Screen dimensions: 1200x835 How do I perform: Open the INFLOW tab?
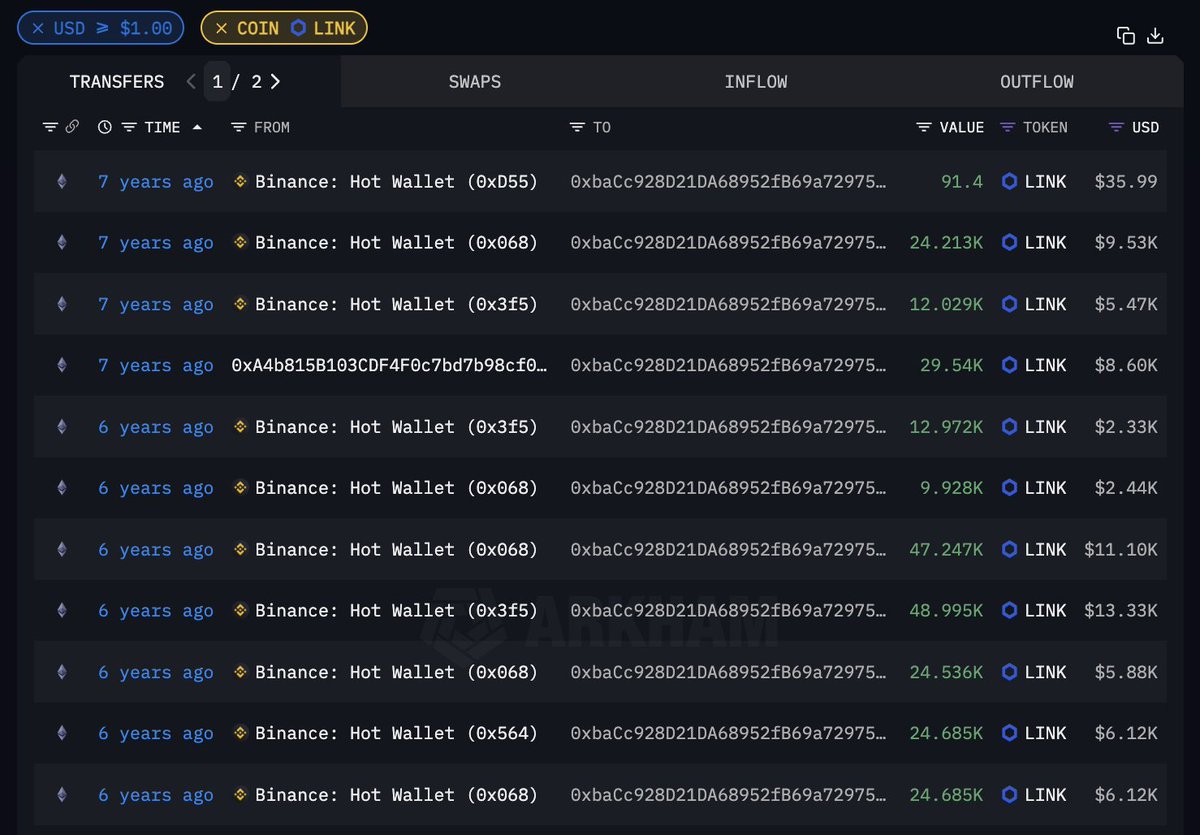pos(756,82)
